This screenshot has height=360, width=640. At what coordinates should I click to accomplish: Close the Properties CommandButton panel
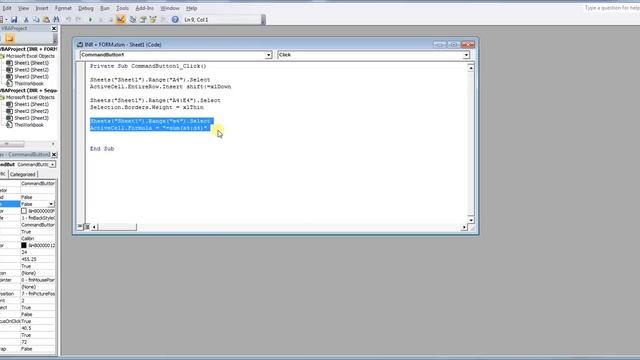click(54, 155)
